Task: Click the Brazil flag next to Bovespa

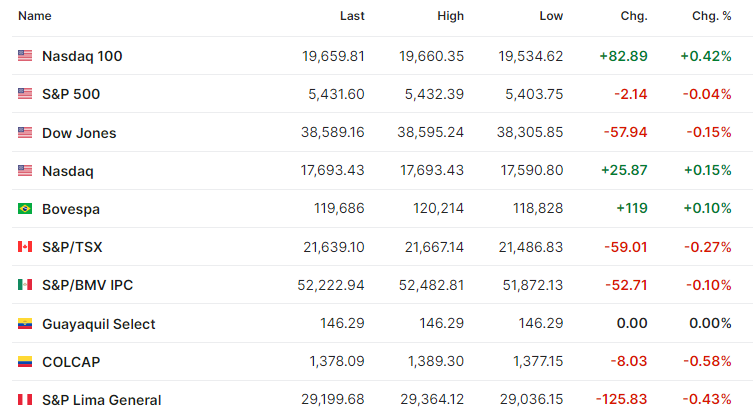Action: click(x=25, y=208)
